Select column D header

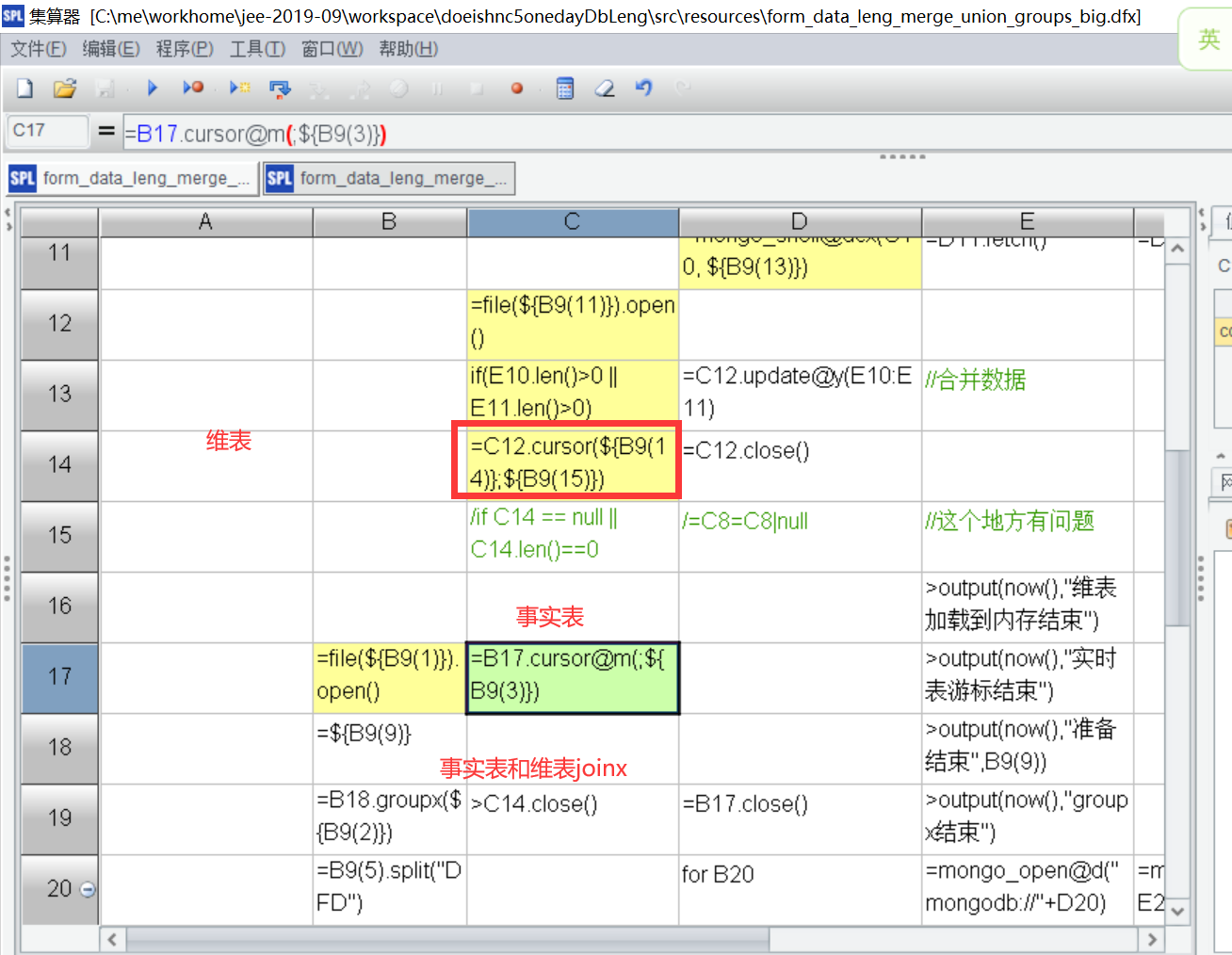800,222
